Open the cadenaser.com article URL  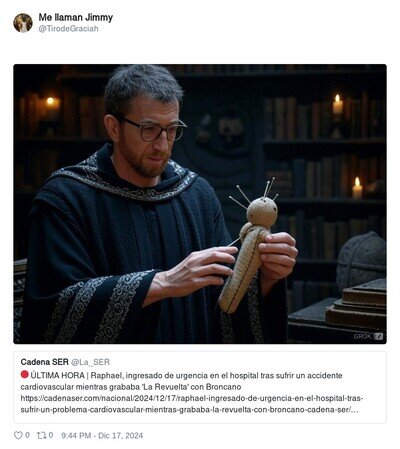coord(192,404)
